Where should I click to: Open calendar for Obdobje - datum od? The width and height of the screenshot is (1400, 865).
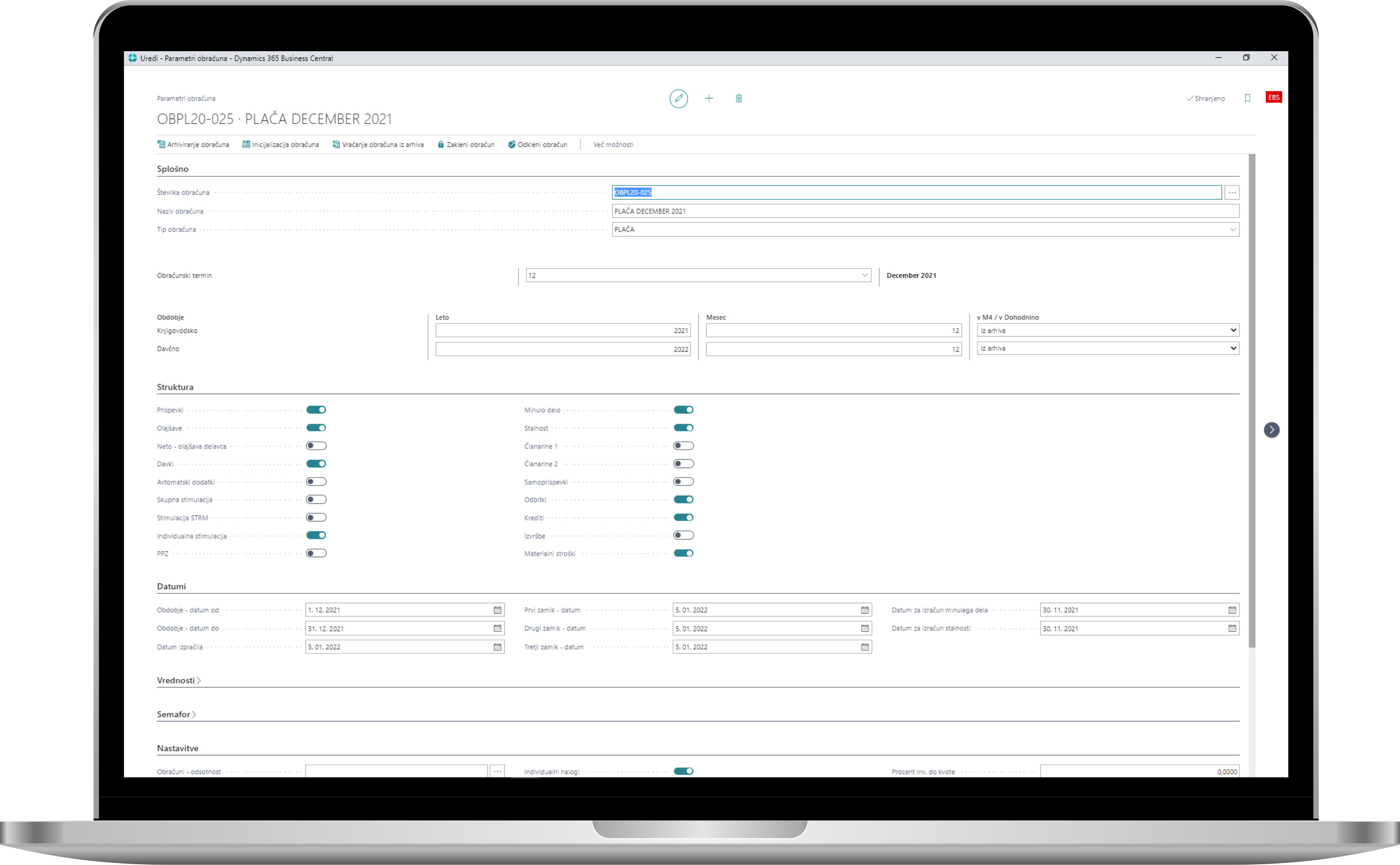[497, 610]
